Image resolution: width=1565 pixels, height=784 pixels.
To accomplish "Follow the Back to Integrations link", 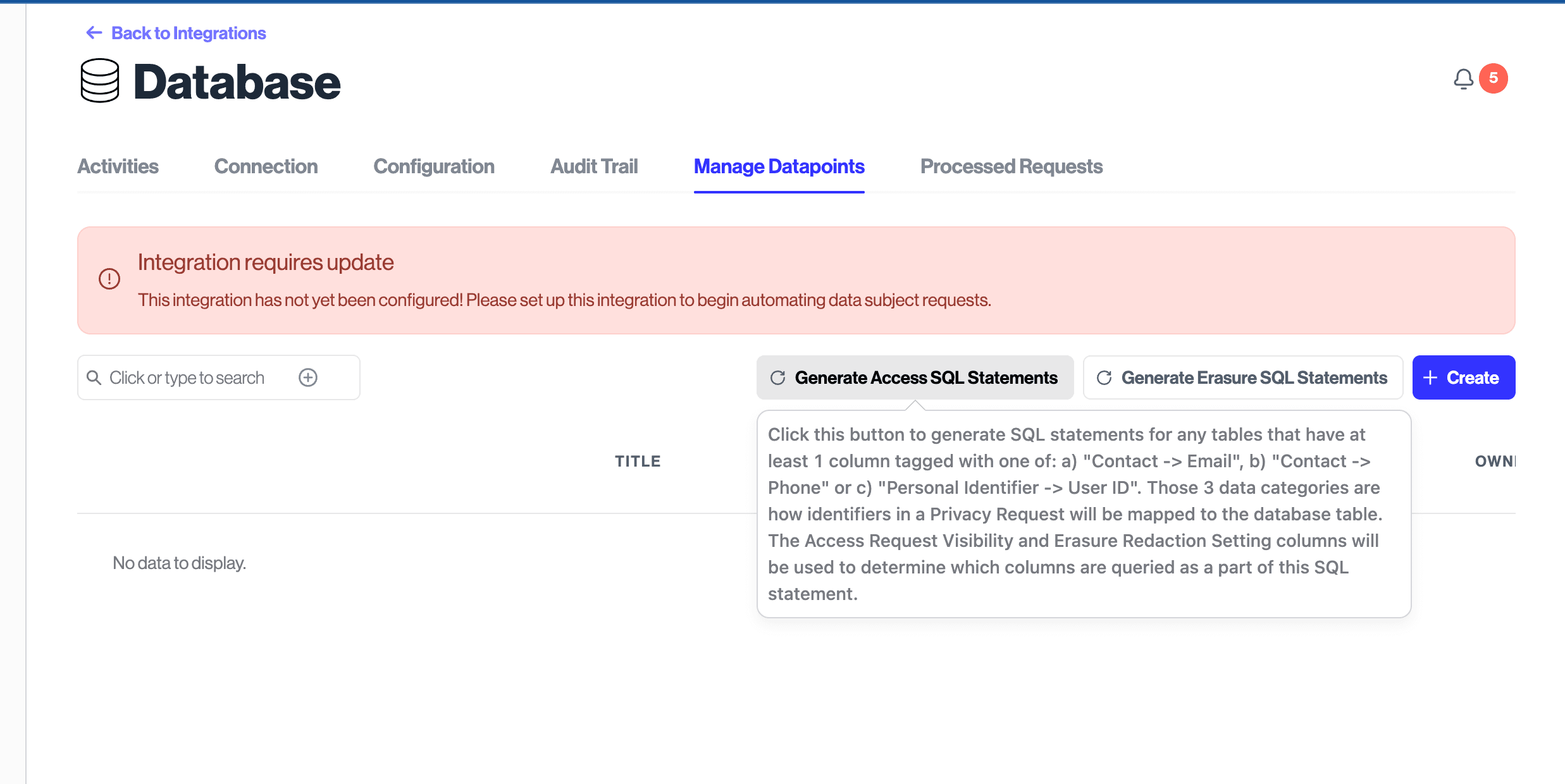I will [189, 33].
